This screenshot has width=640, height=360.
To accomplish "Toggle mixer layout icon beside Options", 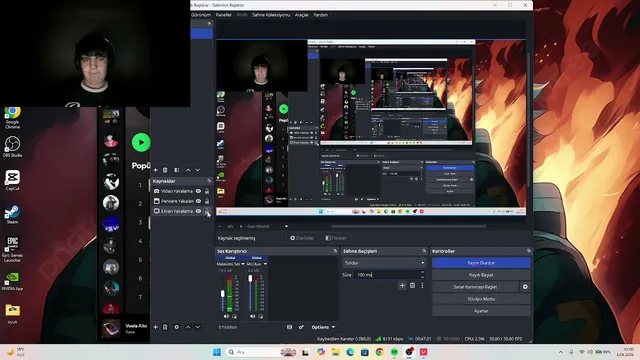I will [x=289, y=327].
